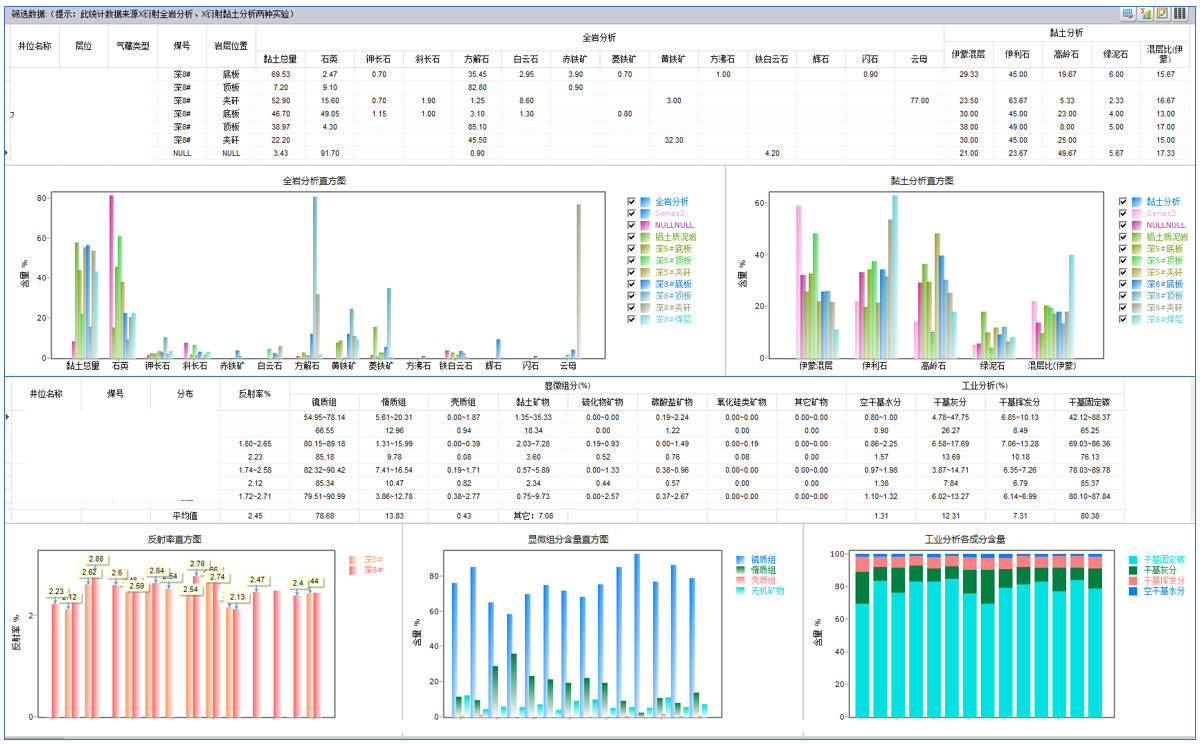Toggle NULLNULL checkbox in clay chart legend

(1123, 225)
